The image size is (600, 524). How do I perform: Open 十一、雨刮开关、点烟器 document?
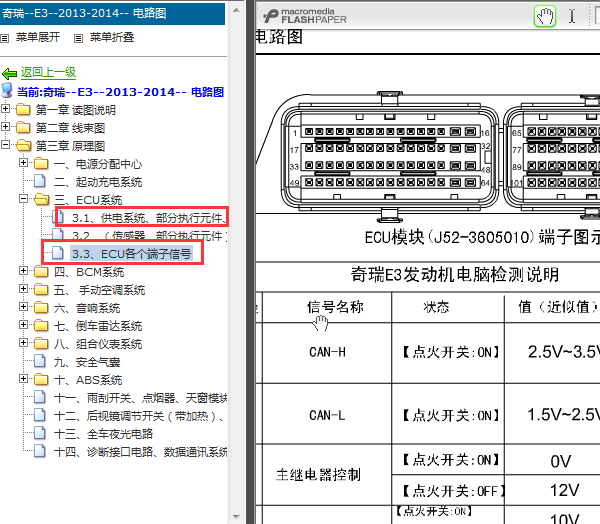coord(140,398)
